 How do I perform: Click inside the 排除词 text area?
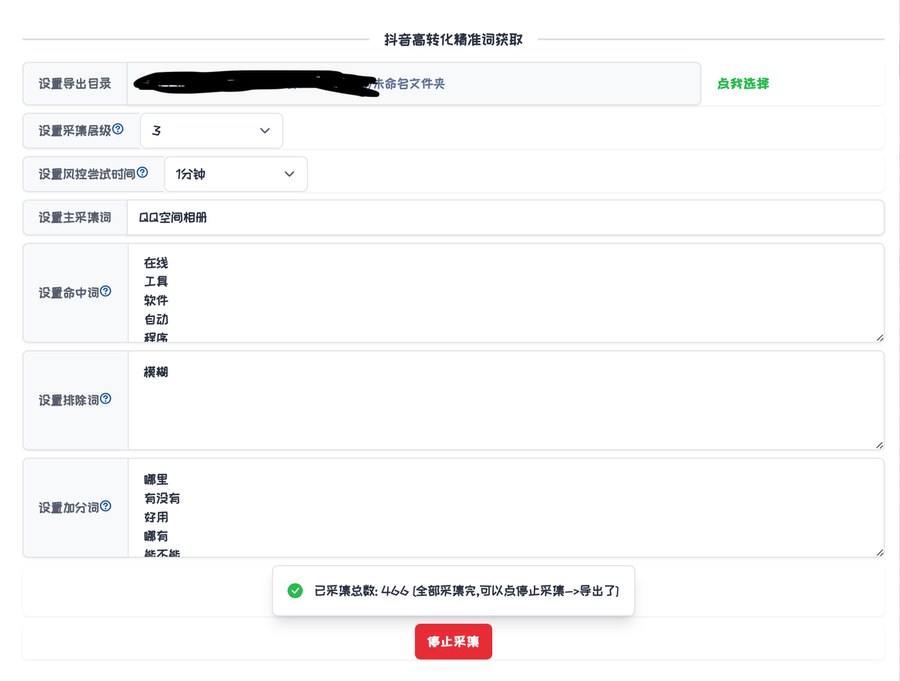tap(505, 400)
